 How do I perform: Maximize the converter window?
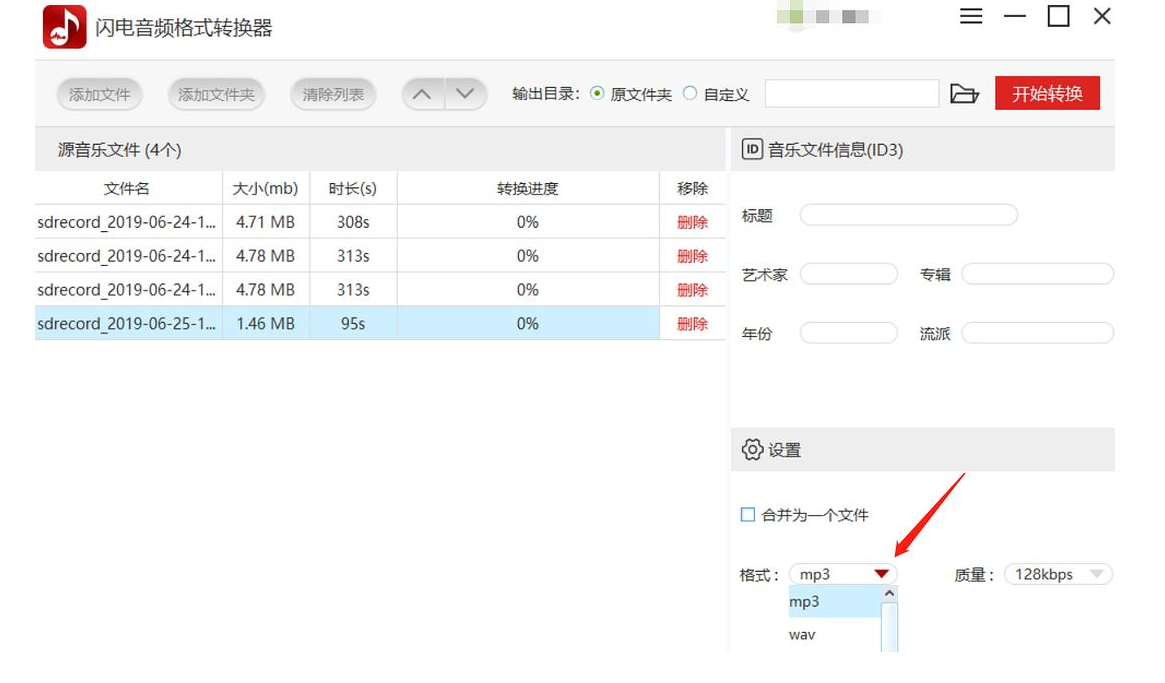pos(1058,16)
